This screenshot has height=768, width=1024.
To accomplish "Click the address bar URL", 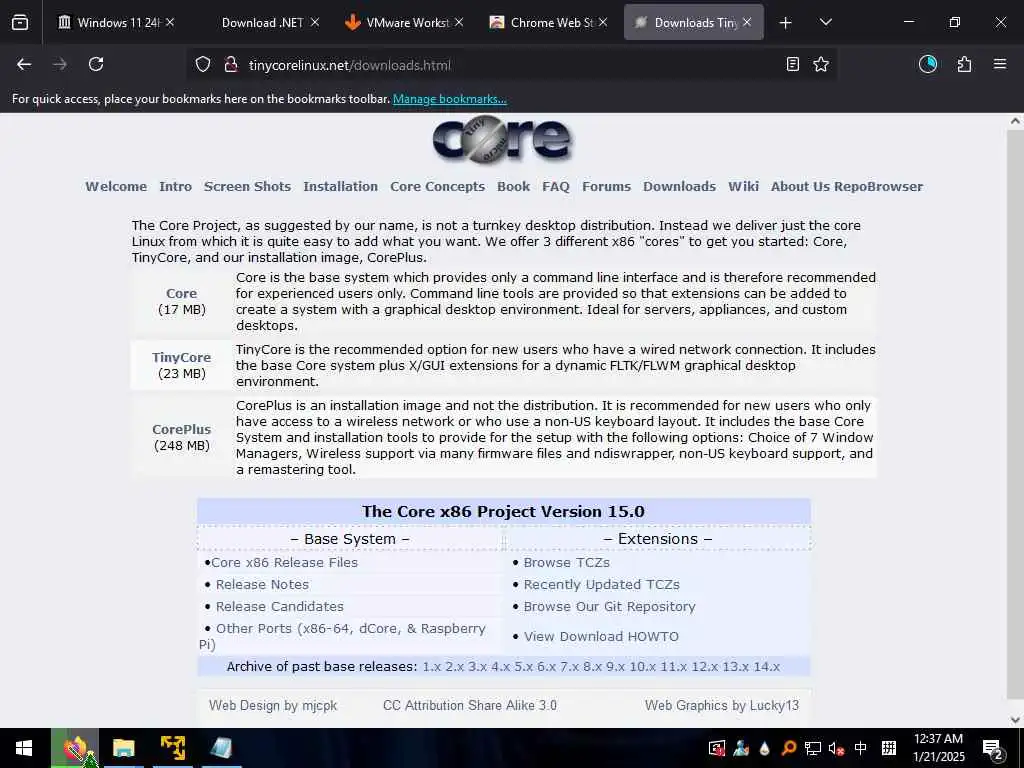I will 349,65.
